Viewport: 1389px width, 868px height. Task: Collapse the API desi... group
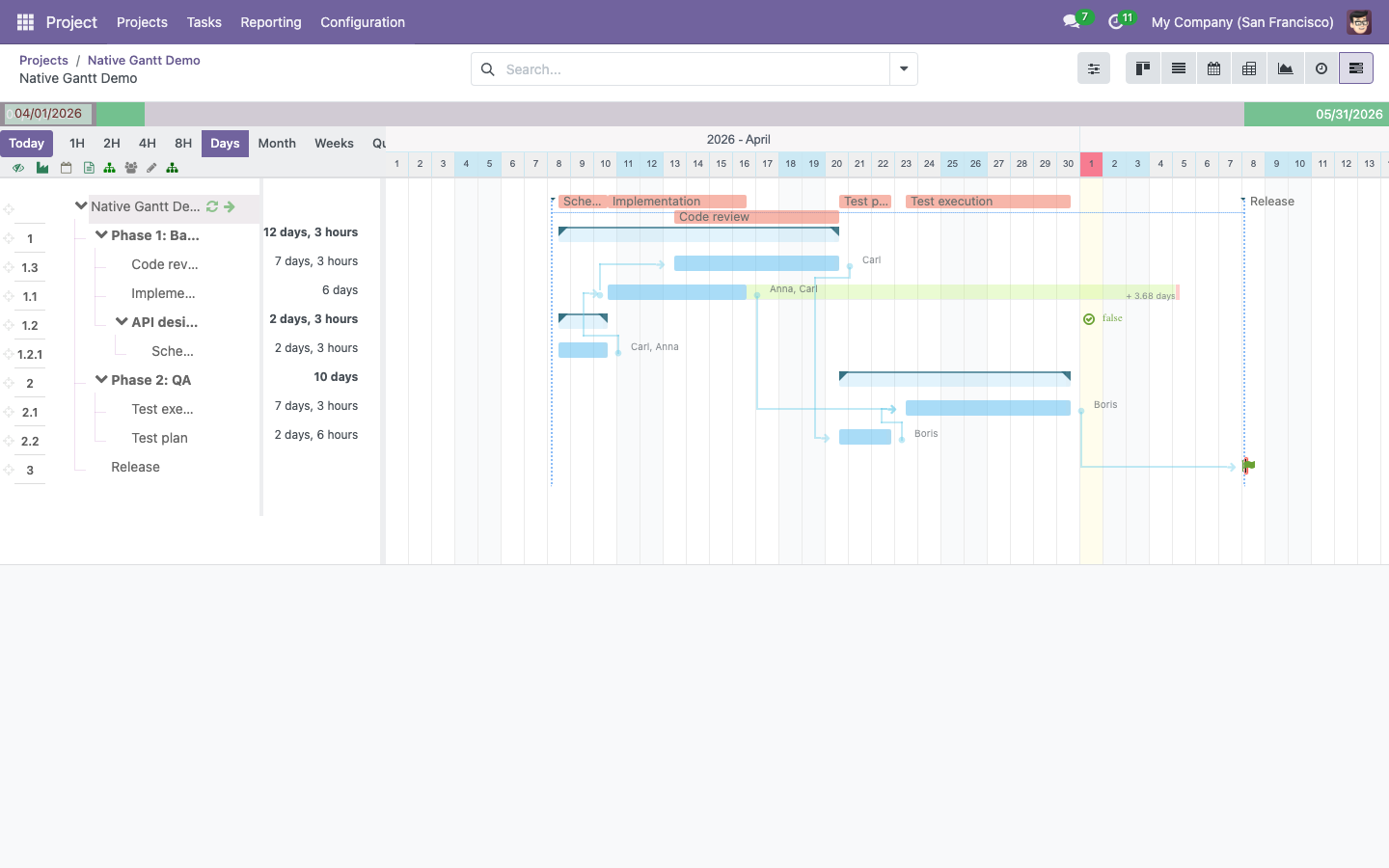coord(122,321)
